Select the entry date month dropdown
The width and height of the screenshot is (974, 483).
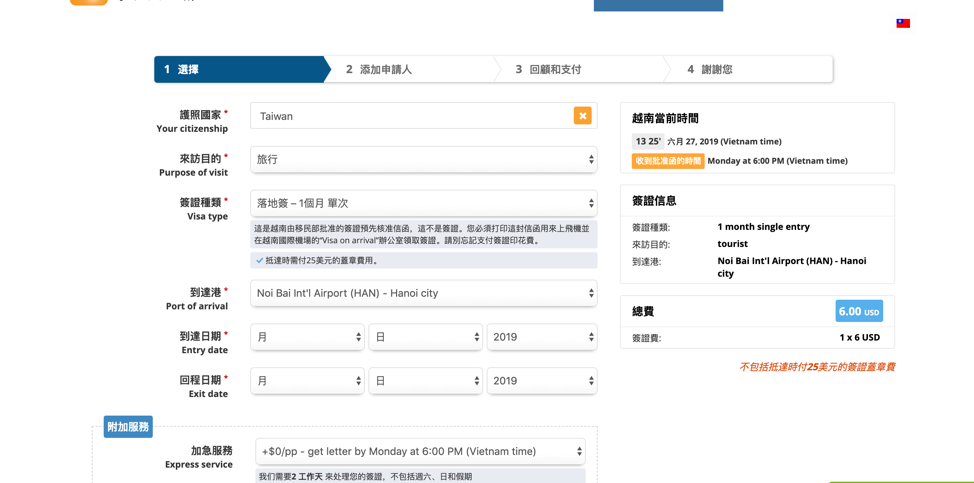coord(307,337)
